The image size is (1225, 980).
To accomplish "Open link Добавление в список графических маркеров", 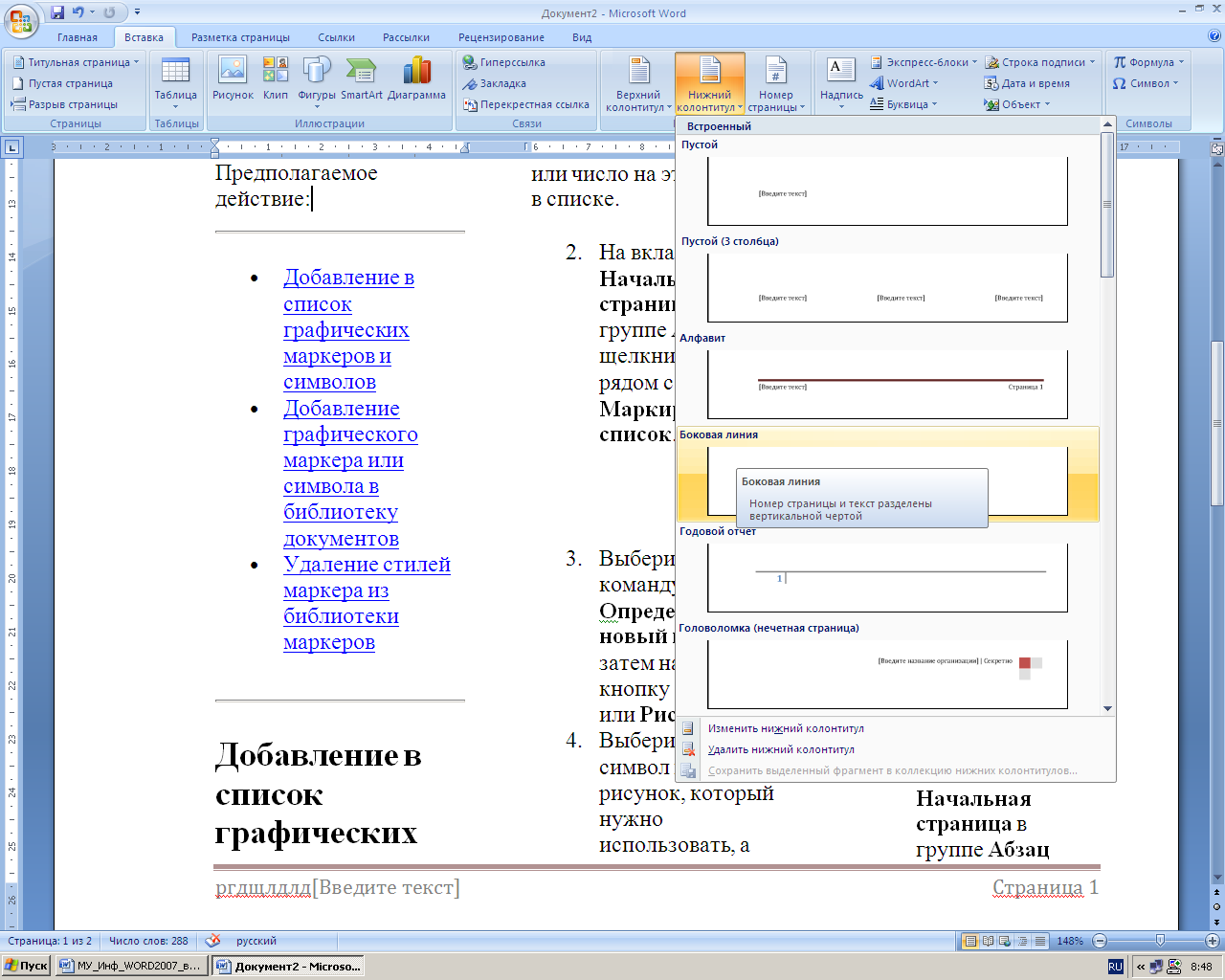I will point(348,329).
